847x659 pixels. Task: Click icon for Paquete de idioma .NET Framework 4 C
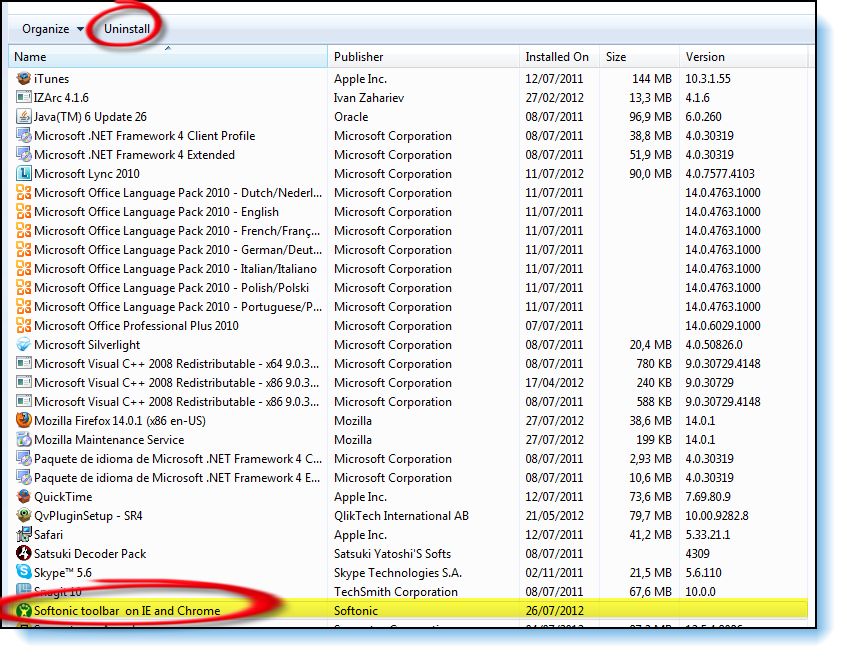pos(24,459)
